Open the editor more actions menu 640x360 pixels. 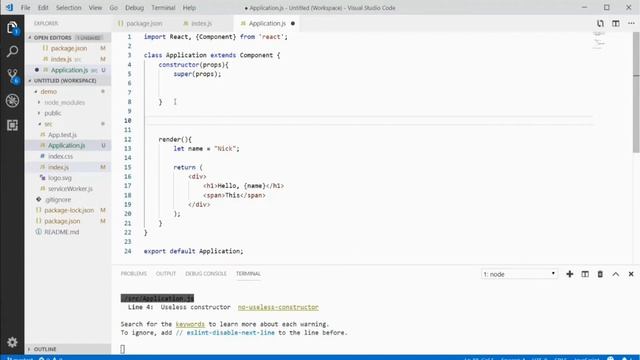[631, 24]
